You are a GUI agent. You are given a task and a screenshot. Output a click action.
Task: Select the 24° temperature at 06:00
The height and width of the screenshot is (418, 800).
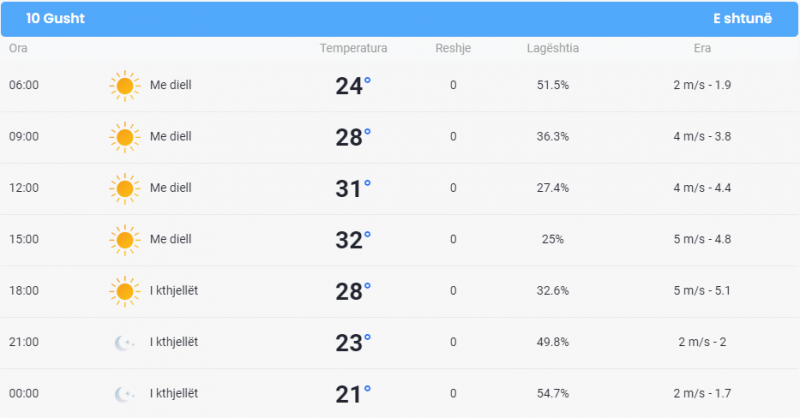click(353, 86)
